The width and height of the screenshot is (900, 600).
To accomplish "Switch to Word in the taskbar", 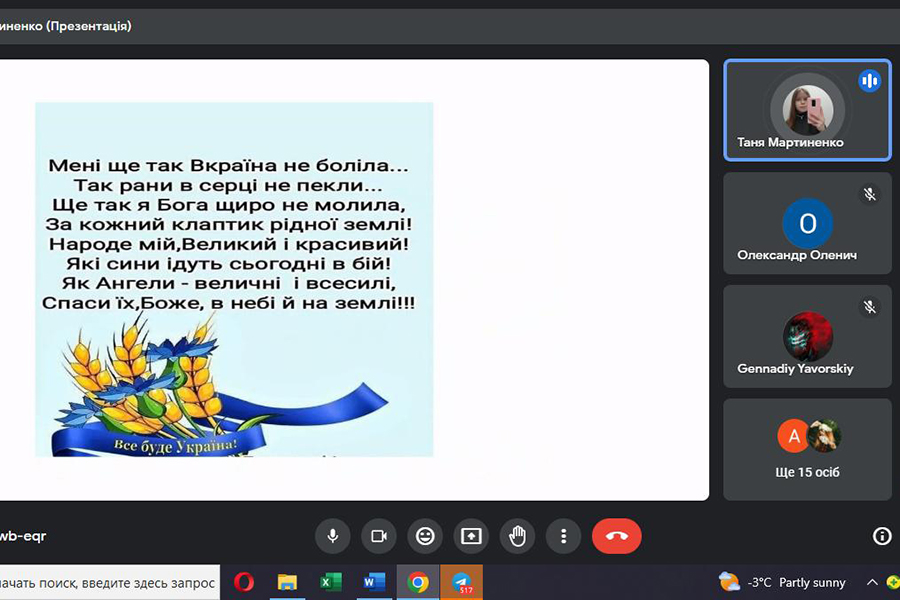I will 374,582.
